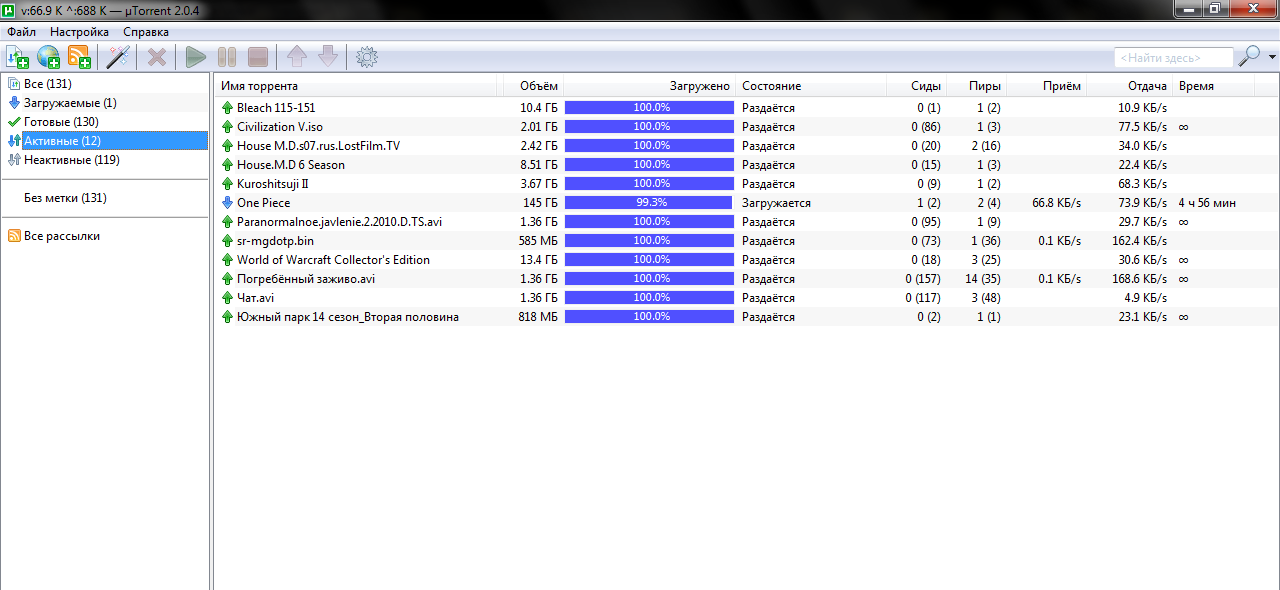This screenshot has width=1280, height=590.
Task: Click the Remove torrent X icon
Action: [x=157, y=57]
